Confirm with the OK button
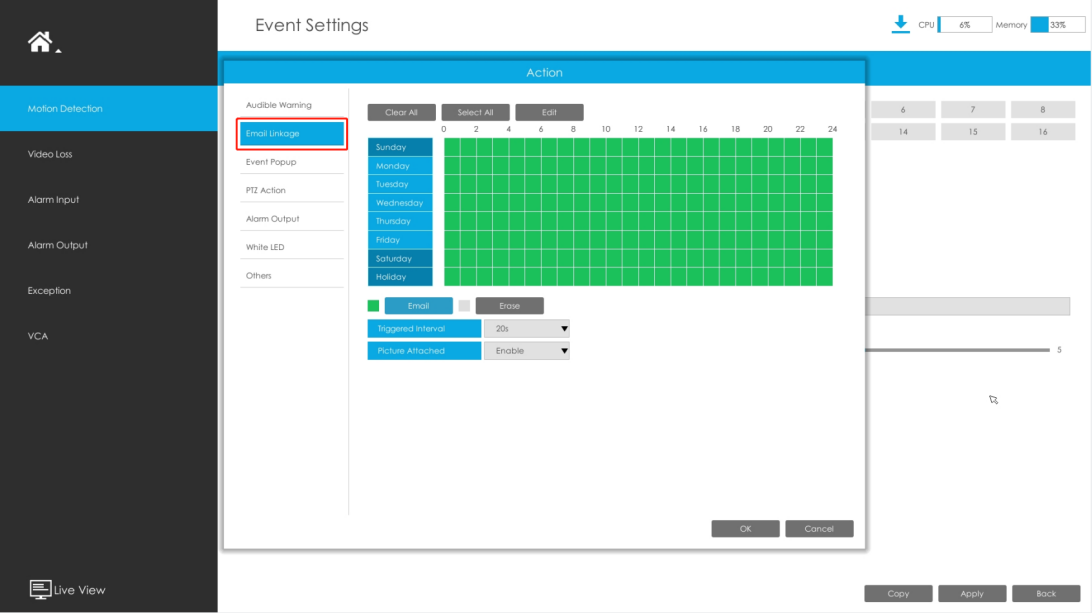The height and width of the screenshot is (613, 1092). (x=745, y=529)
